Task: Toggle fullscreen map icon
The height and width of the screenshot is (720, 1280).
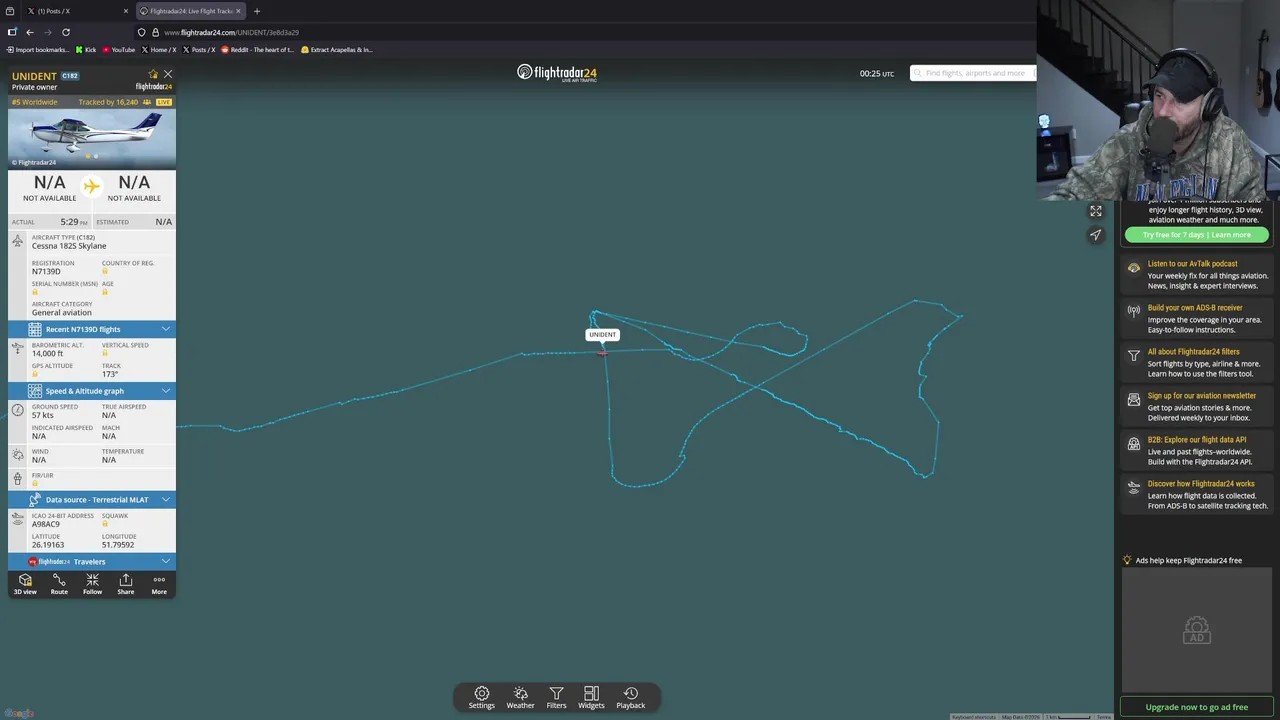Action: tap(1096, 211)
